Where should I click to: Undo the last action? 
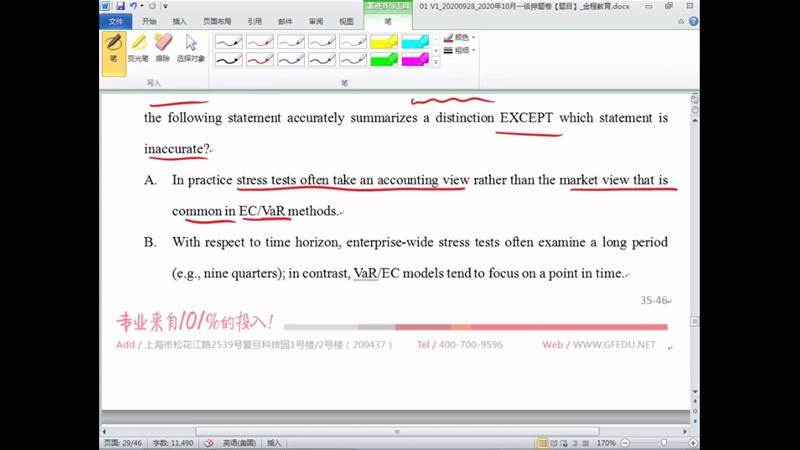point(133,6)
